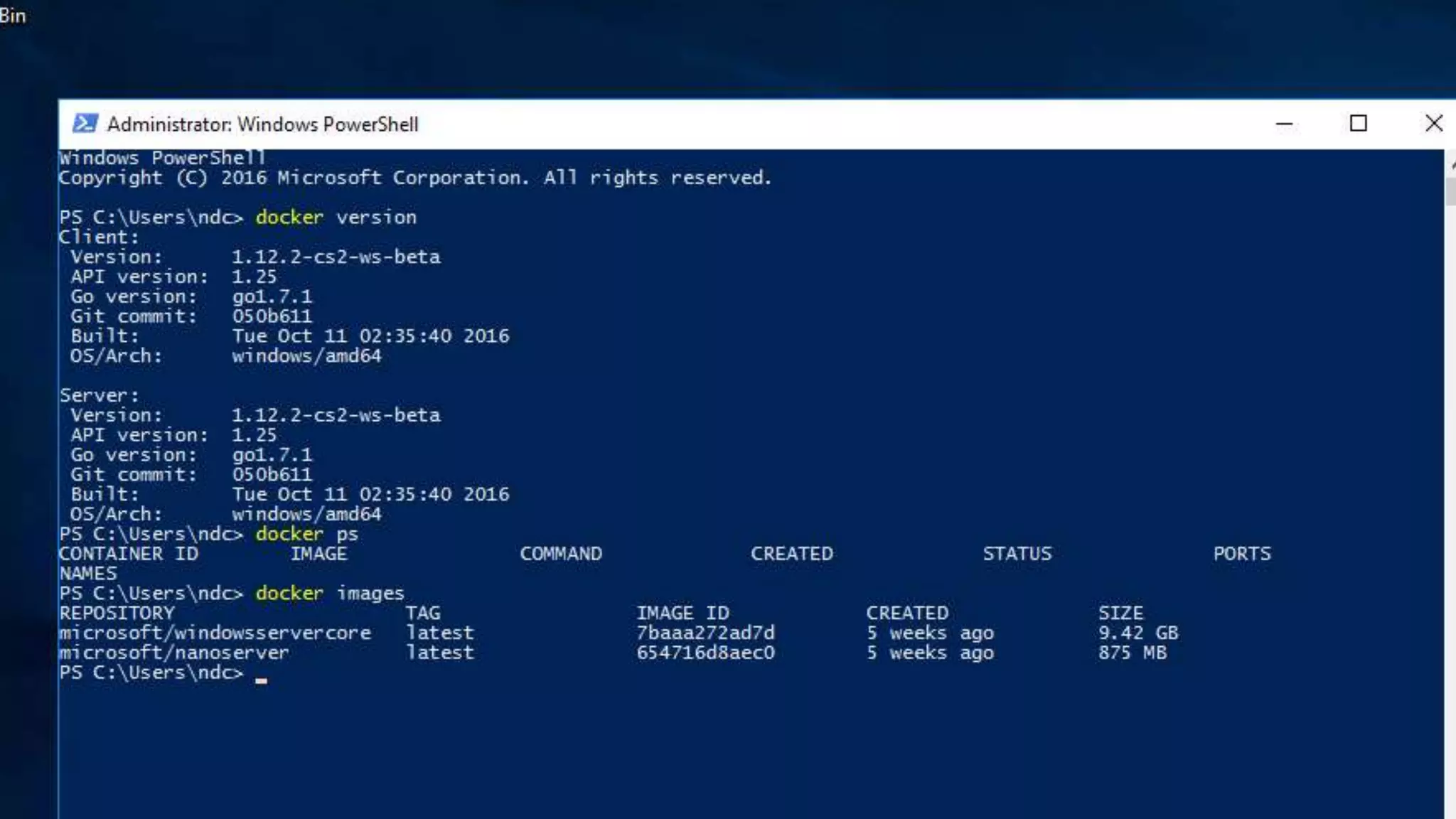The image size is (1456, 819).
Task: Click the 875 MB size value
Action: 1132,653
